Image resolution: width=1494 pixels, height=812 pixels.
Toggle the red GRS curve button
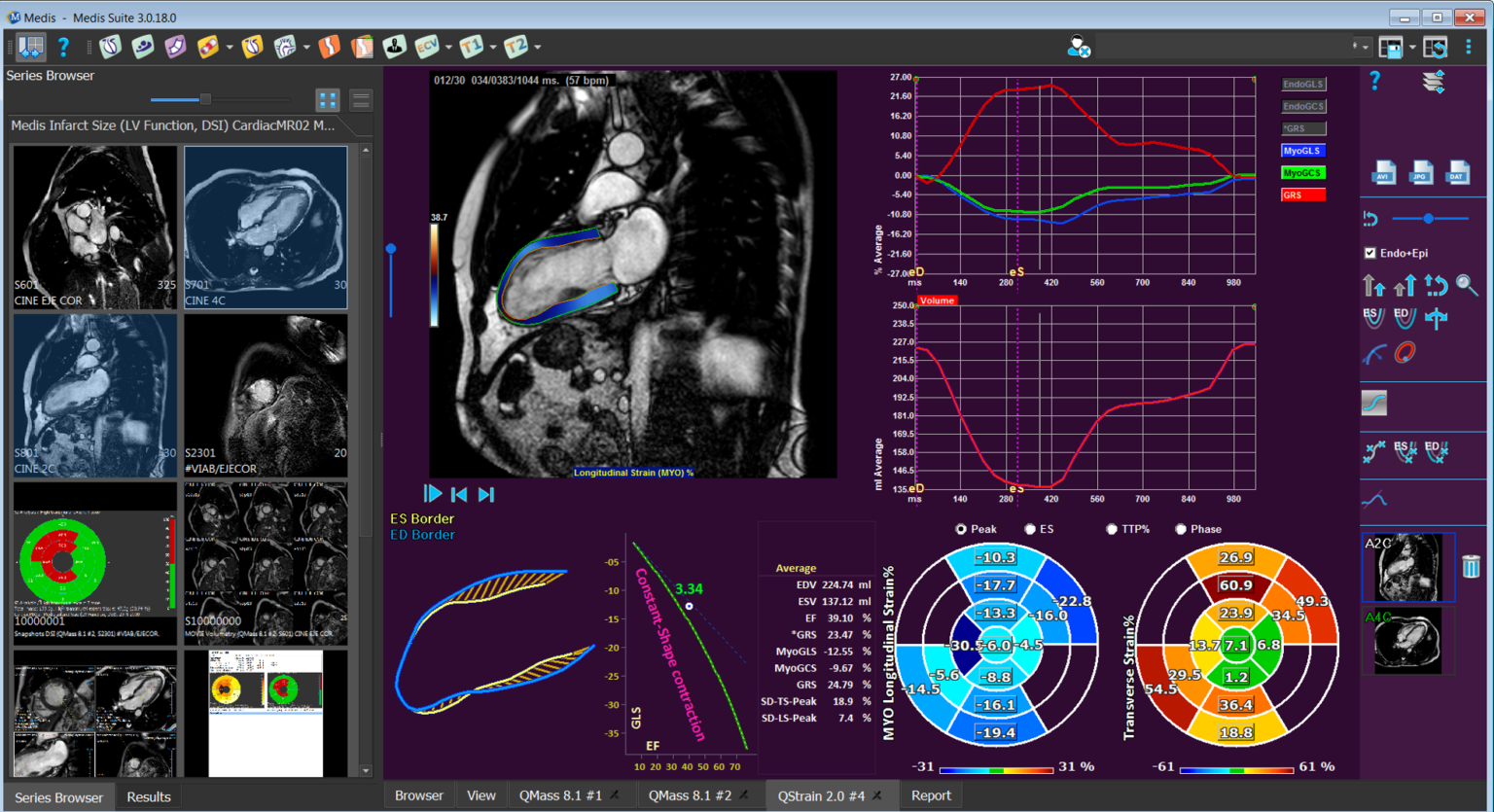(x=1302, y=195)
